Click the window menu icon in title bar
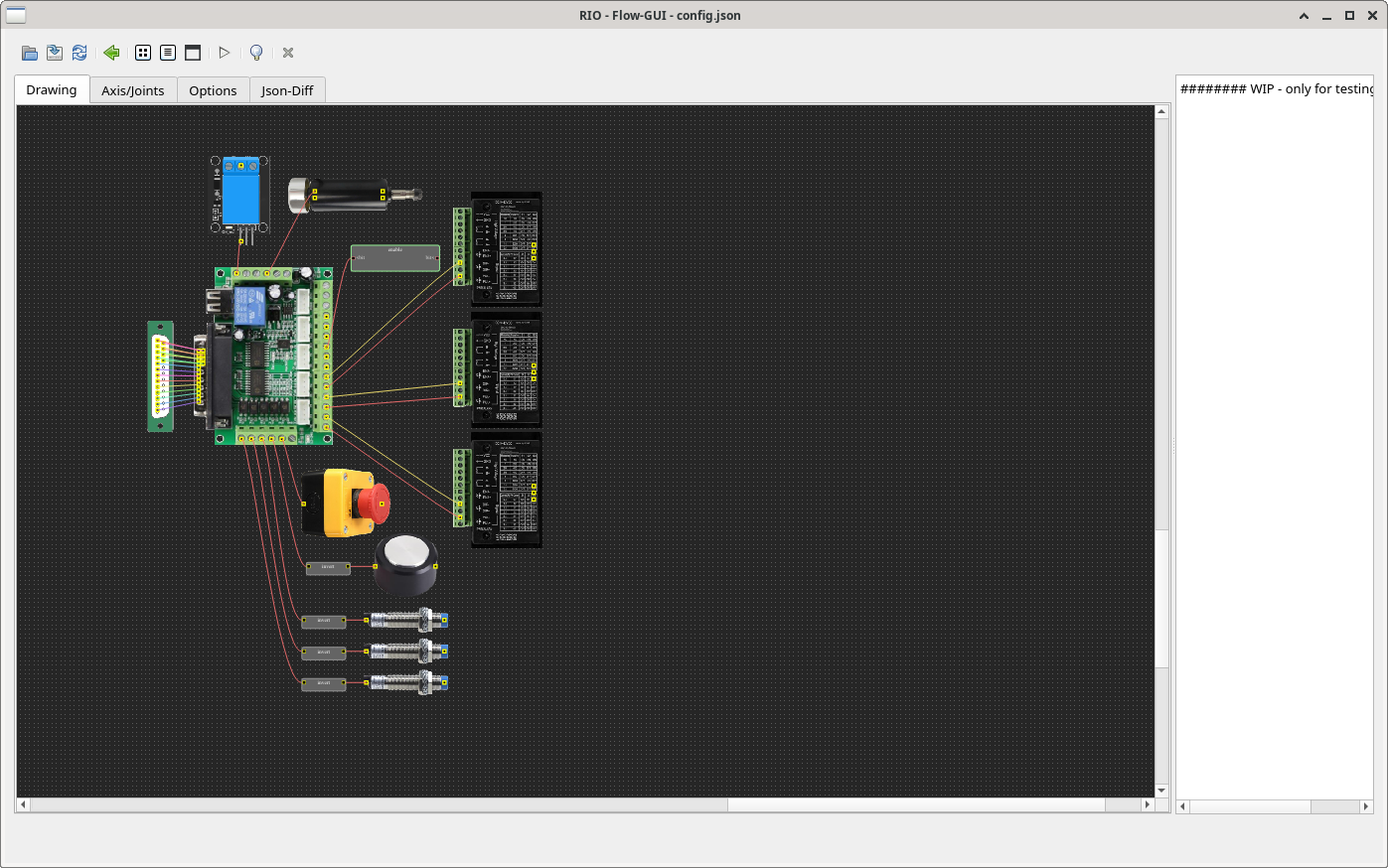Image resolution: width=1388 pixels, height=868 pixels. pyautogui.click(x=16, y=15)
